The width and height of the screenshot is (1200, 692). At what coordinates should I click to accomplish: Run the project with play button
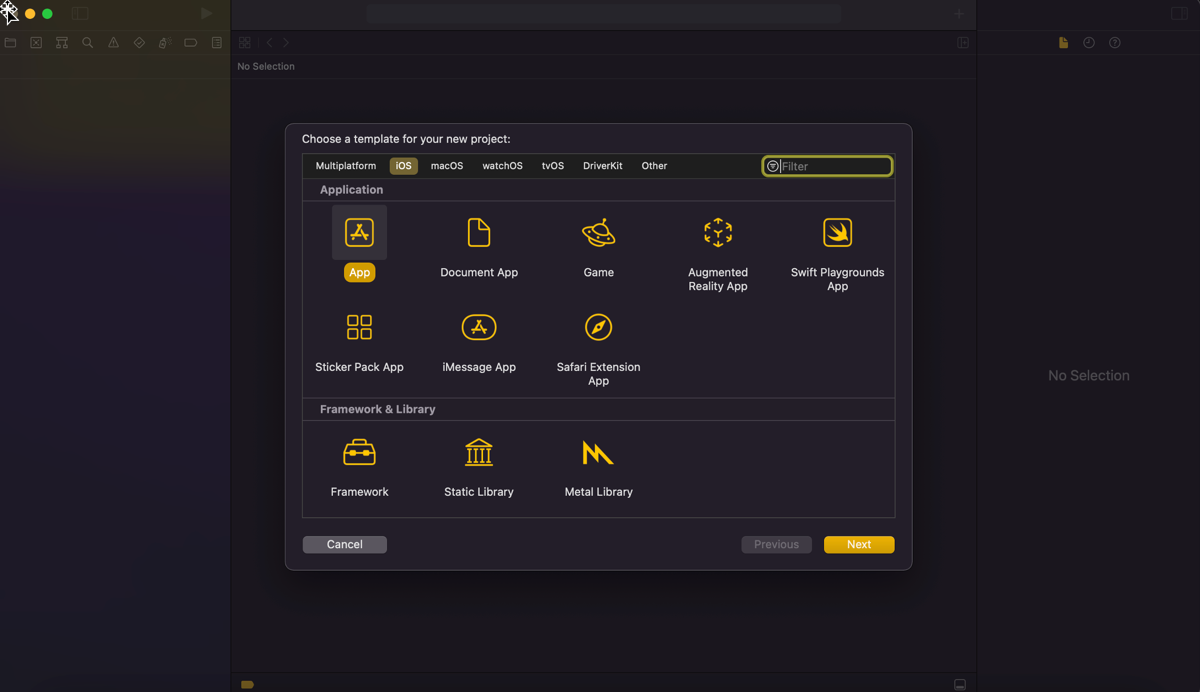point(207,14)
